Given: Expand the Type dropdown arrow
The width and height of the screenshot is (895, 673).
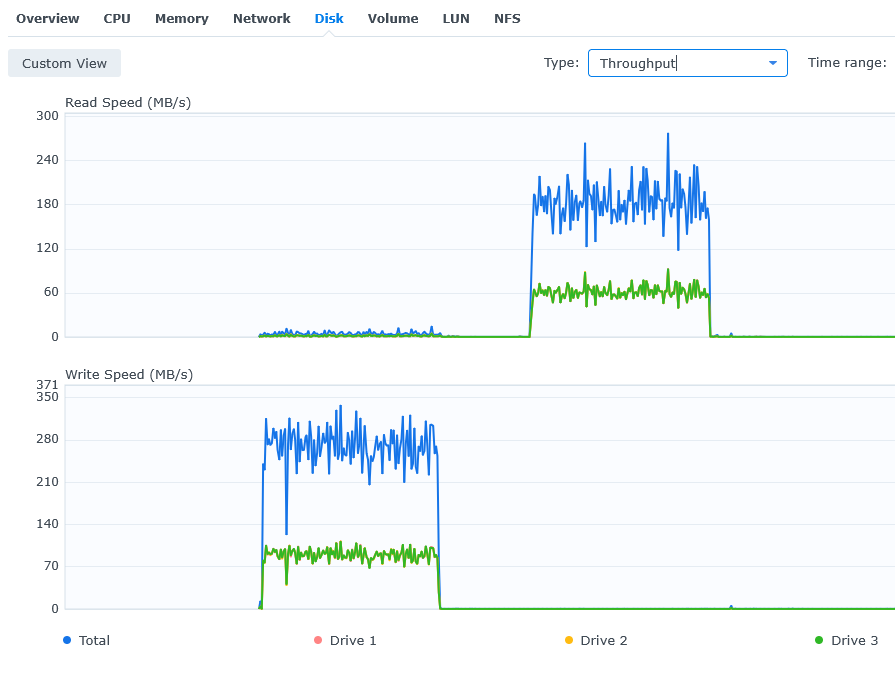Looking at the screenshot, I should pyautogui.click(x=773, y=63).
